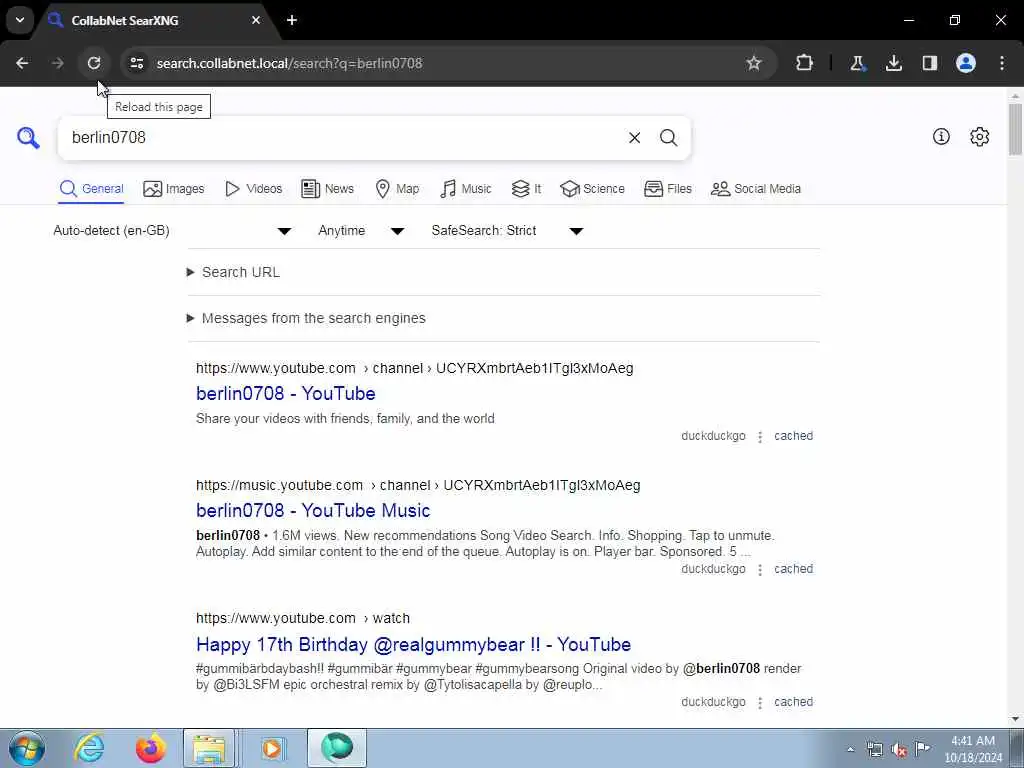Open cached copy of Happy 17th Birthday result
The width and height of the screenshot is (1024, 768).
[x=793, y=703]
